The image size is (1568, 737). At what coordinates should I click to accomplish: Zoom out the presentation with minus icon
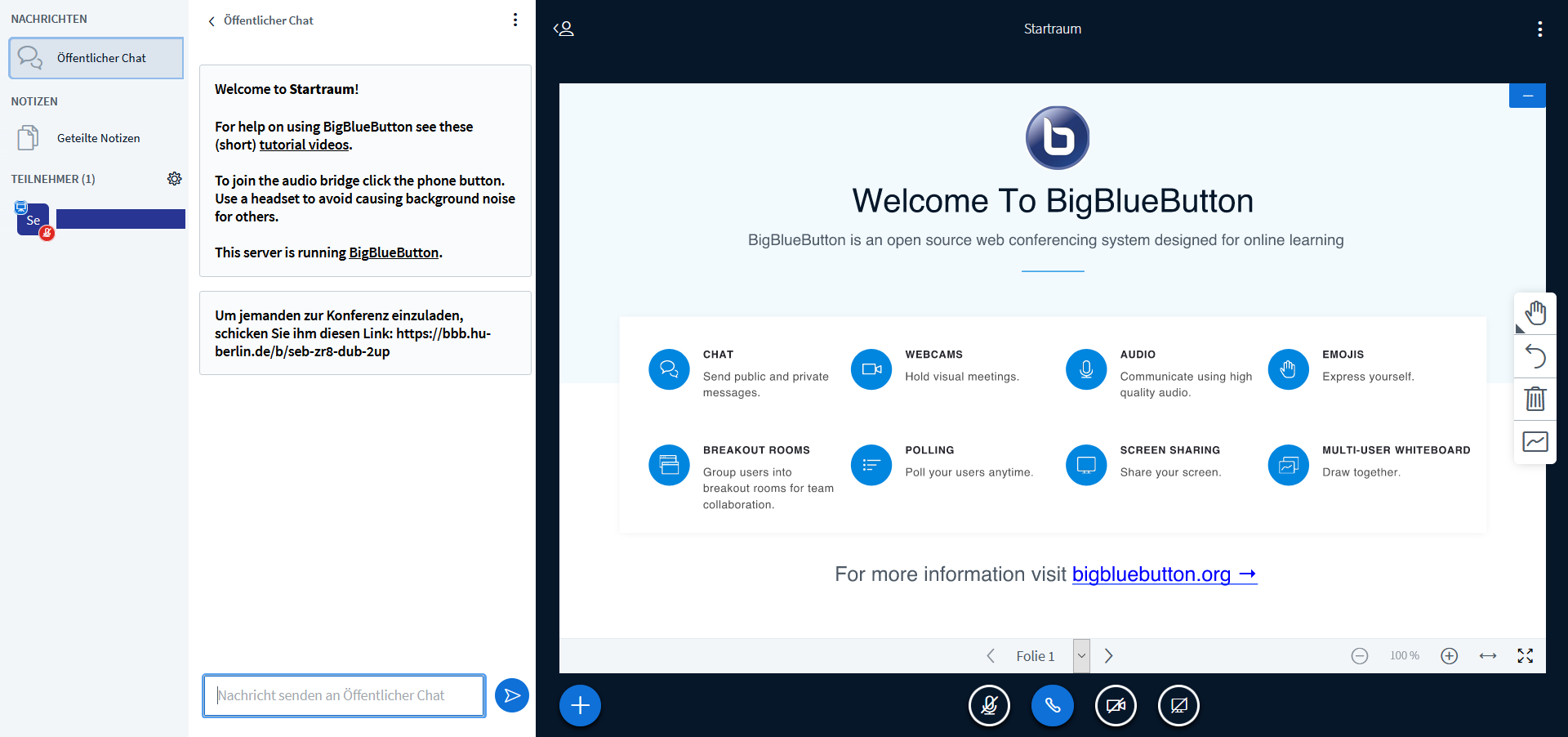coord(1360,656)
